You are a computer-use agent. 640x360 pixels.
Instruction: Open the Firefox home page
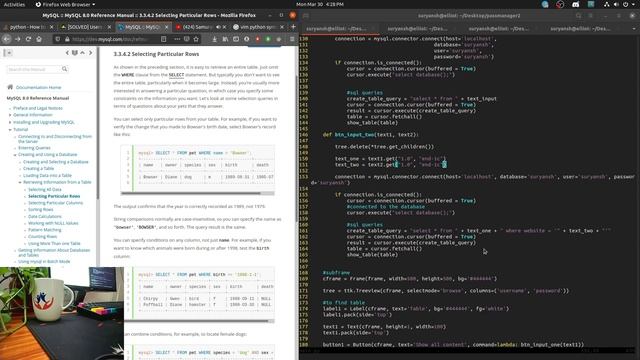(x=39, y=39)
